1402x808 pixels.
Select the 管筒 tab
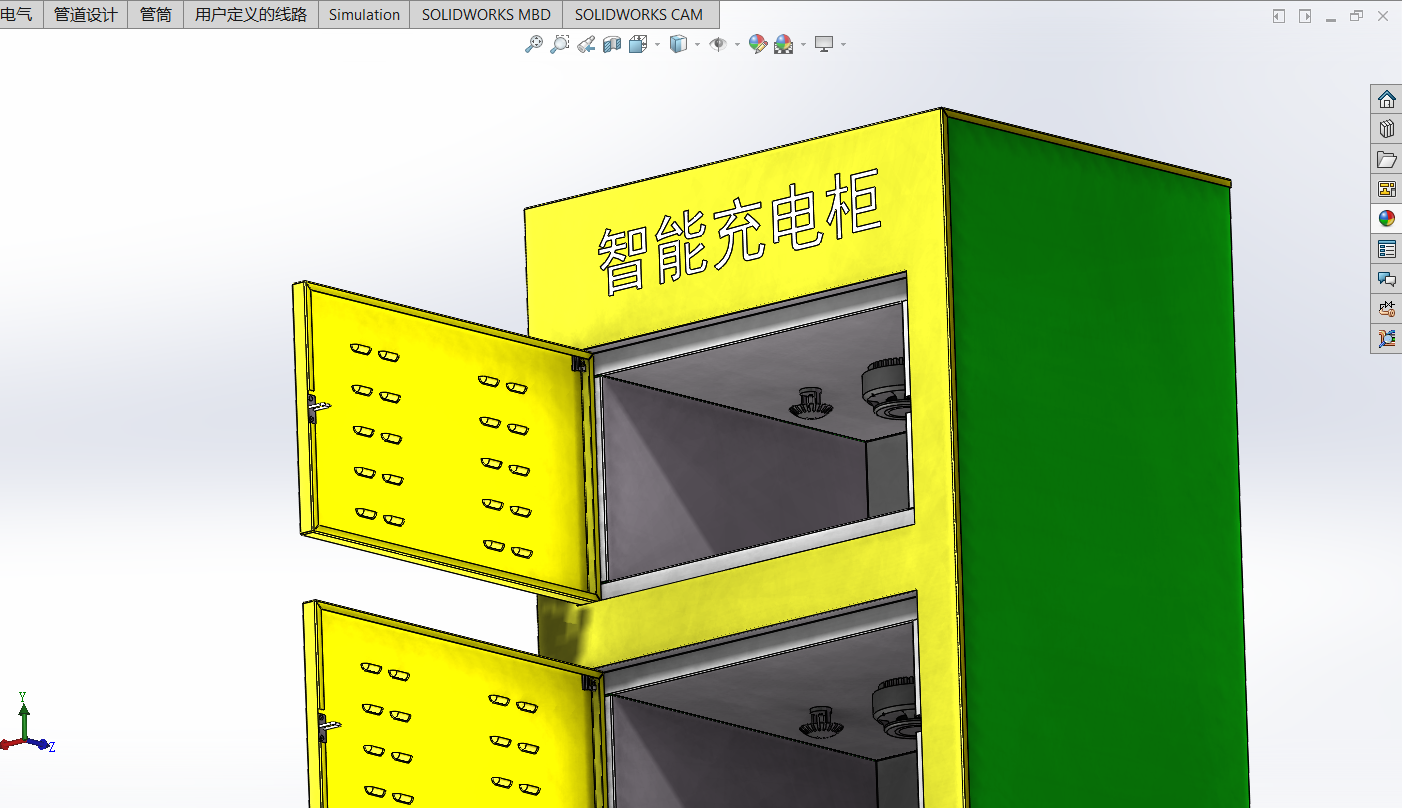click(x=156, y=15)
